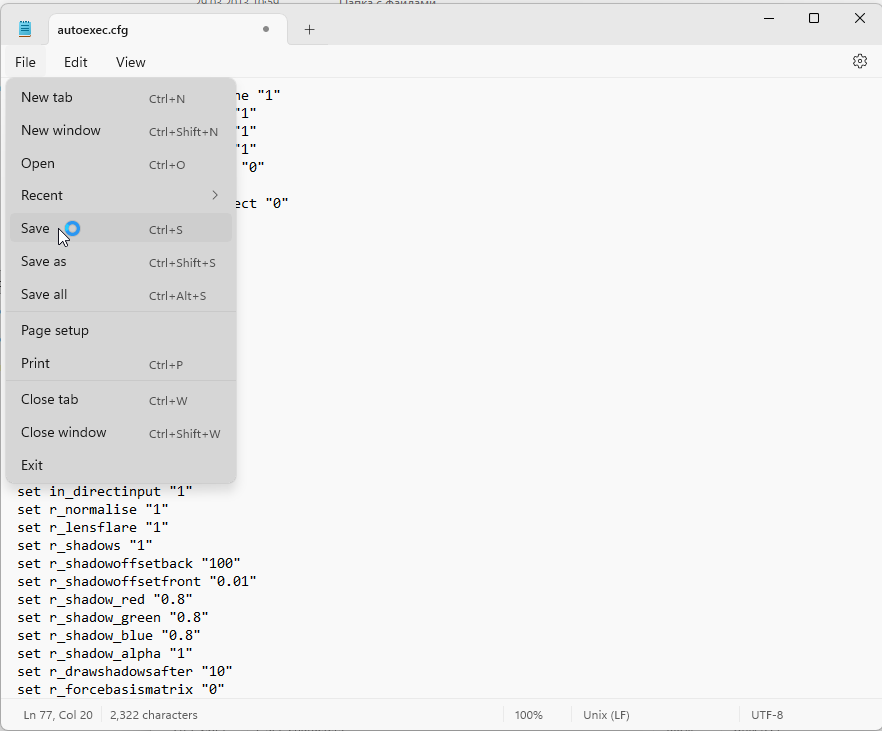Close the Notepad window
882x731 pixels.
tap(859, 19)
